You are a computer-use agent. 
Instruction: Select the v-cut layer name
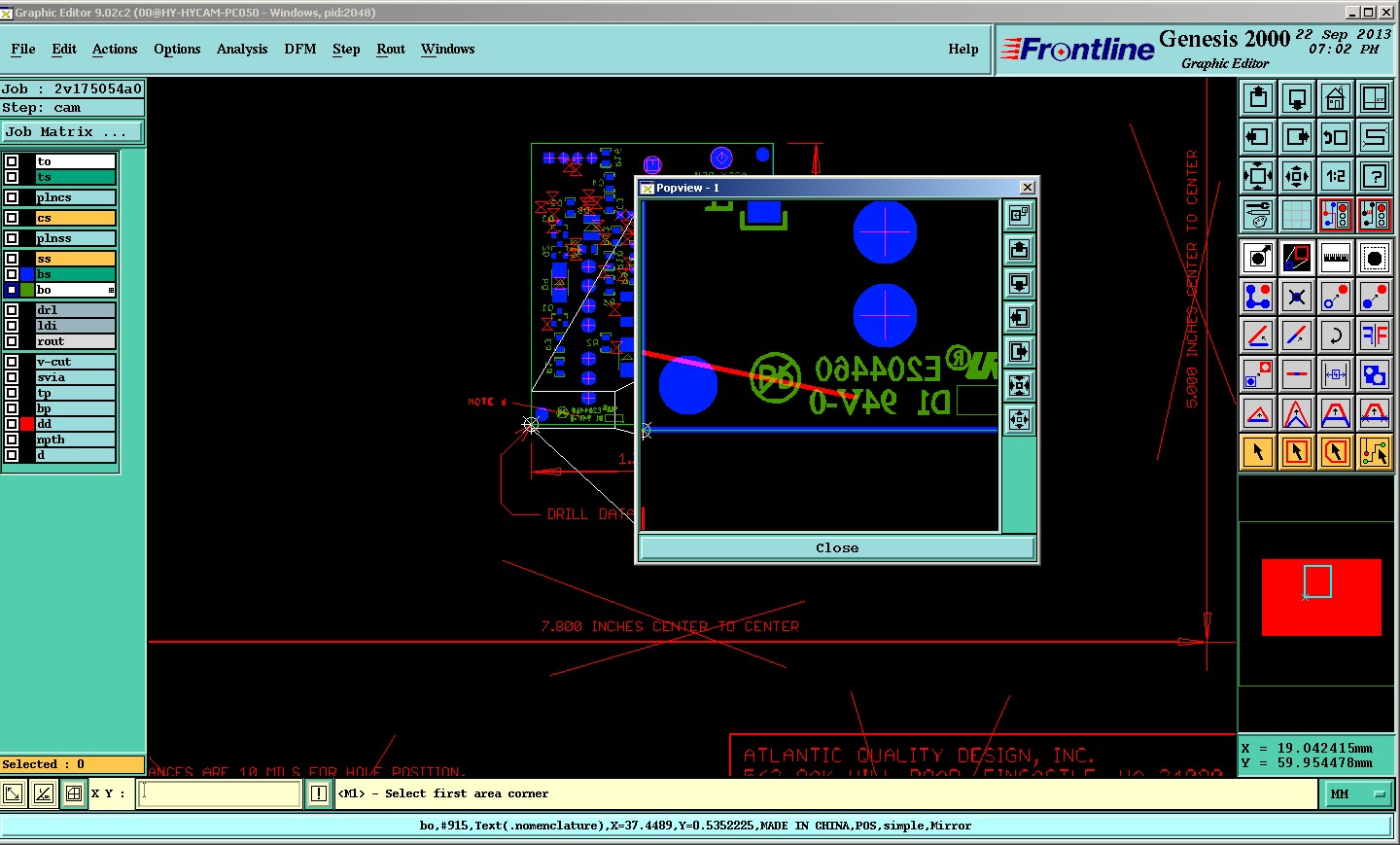click(75, 362)
